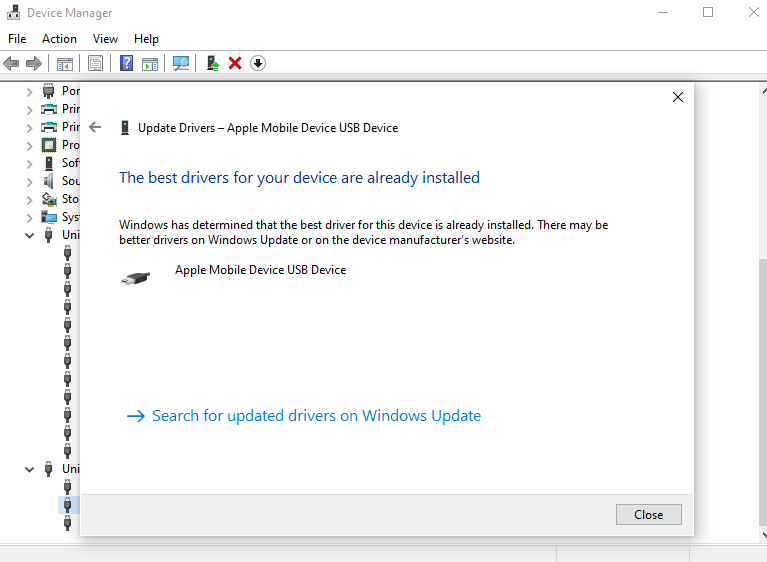Select the Processors chip icon
This screenshot has width=767, height=562.
pos(49,145)
